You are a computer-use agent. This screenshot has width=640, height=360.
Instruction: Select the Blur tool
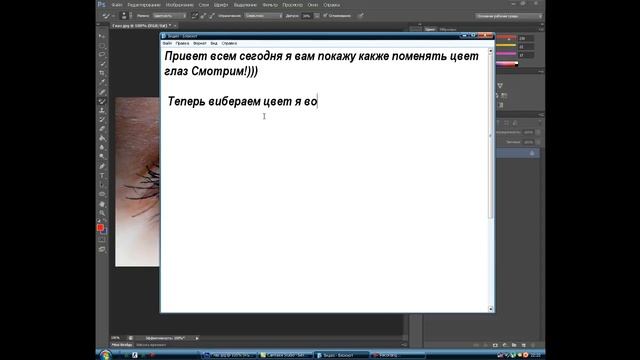pyautogui.click(x=102, y=147)
